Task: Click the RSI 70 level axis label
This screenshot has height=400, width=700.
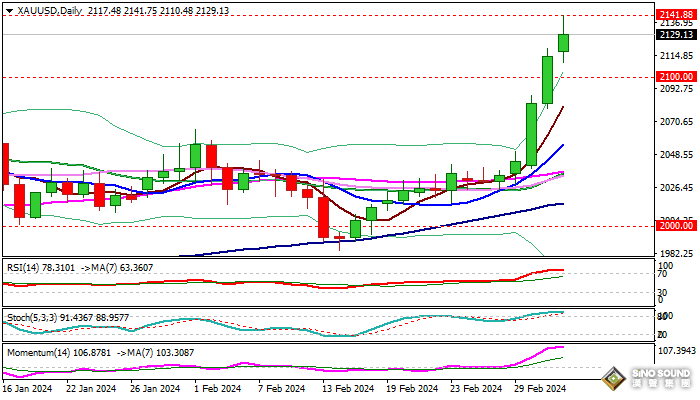Action: tap(662, 273)
